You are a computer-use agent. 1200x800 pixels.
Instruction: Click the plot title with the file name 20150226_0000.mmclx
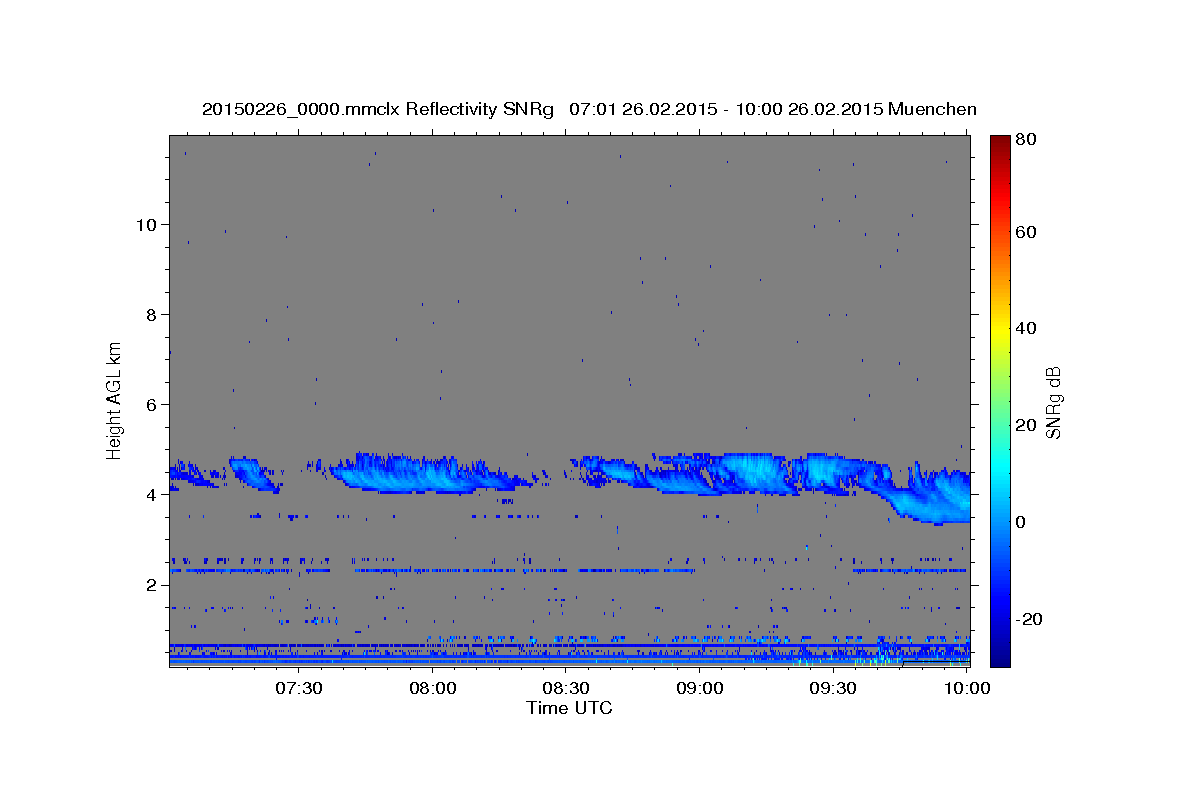coord(590,109)
